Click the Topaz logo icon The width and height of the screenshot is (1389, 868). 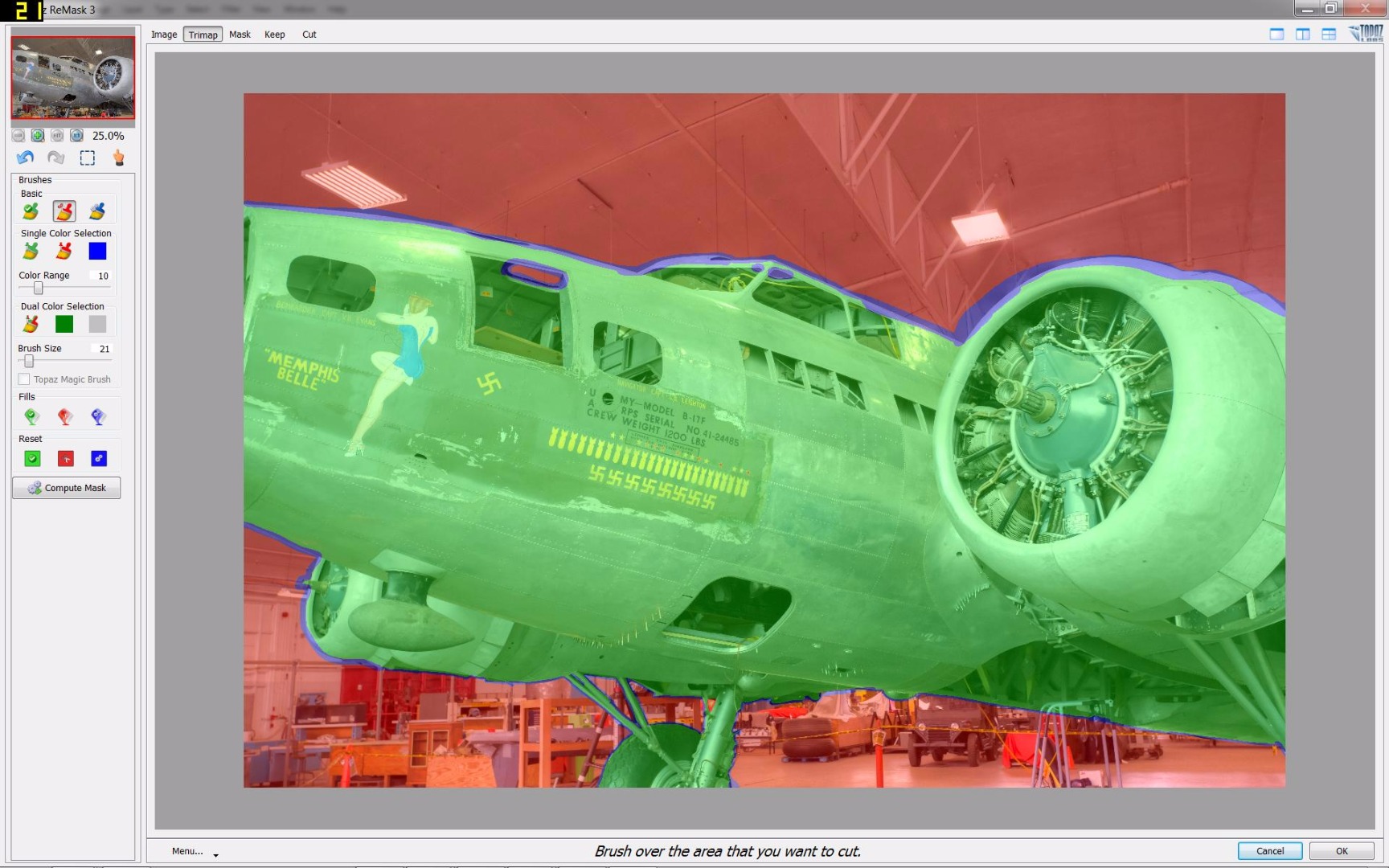1366,33
